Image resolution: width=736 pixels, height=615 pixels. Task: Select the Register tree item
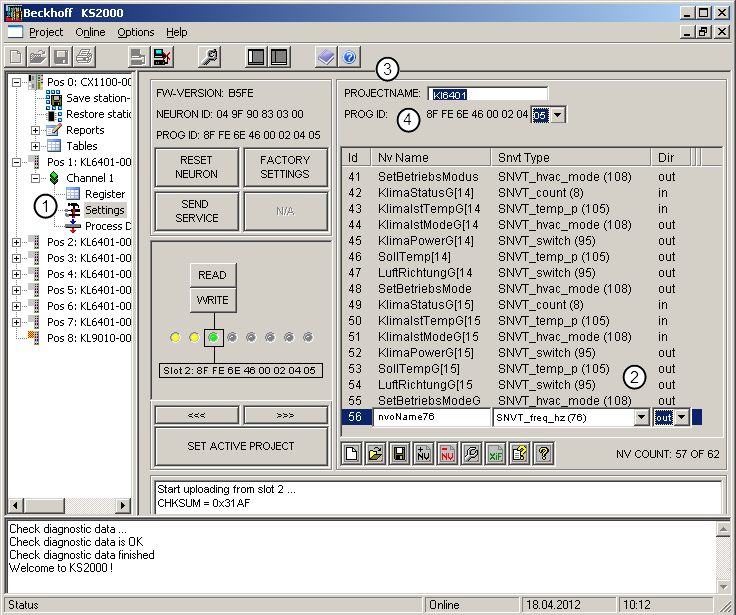pyautogui.click(x=105, y=194)
